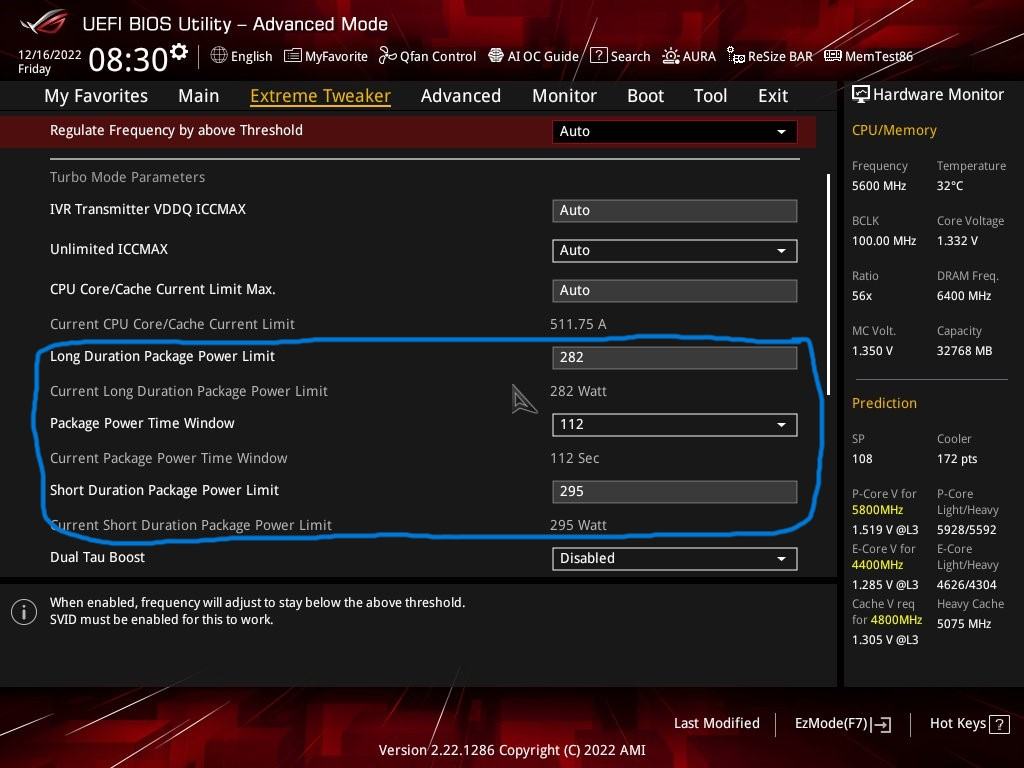
Task: Click the globe icon for English language
Action: [219, 56]
